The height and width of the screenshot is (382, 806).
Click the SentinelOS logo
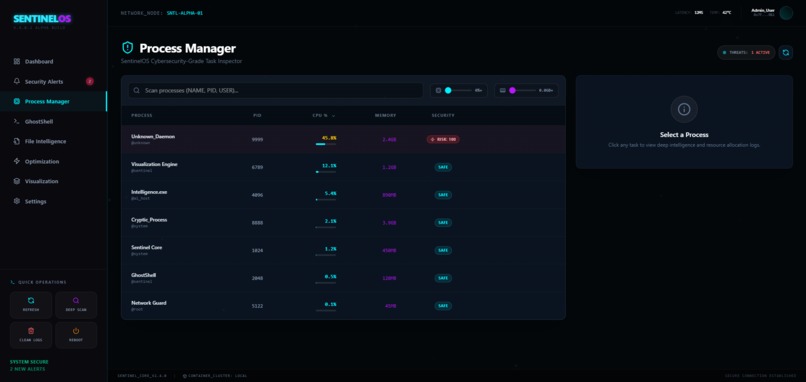point(42,19)
